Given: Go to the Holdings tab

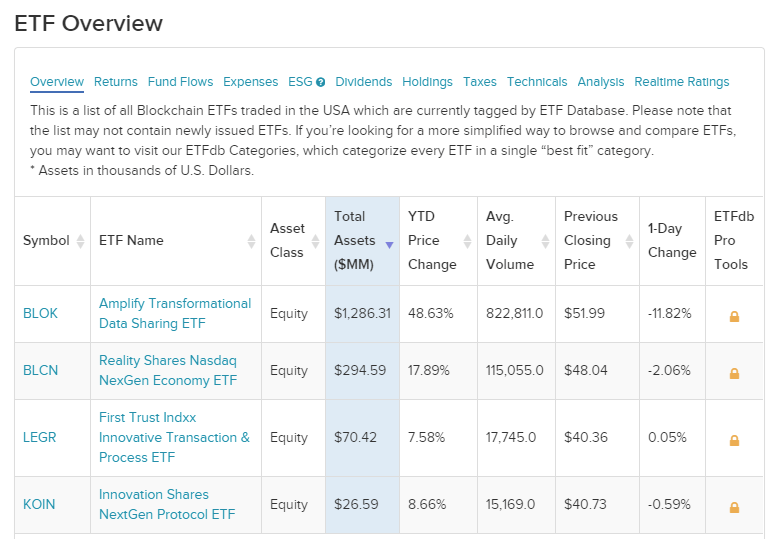Looking at the screenshot, I should 427,82.
